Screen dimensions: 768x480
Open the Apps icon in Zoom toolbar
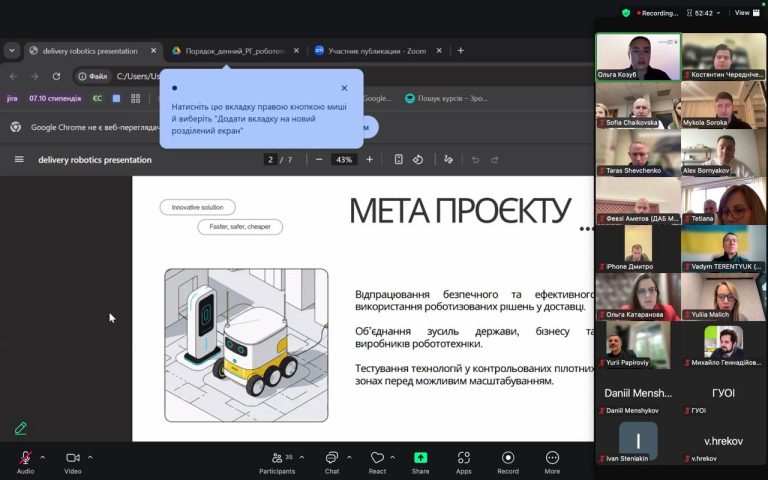pos(464,459)
